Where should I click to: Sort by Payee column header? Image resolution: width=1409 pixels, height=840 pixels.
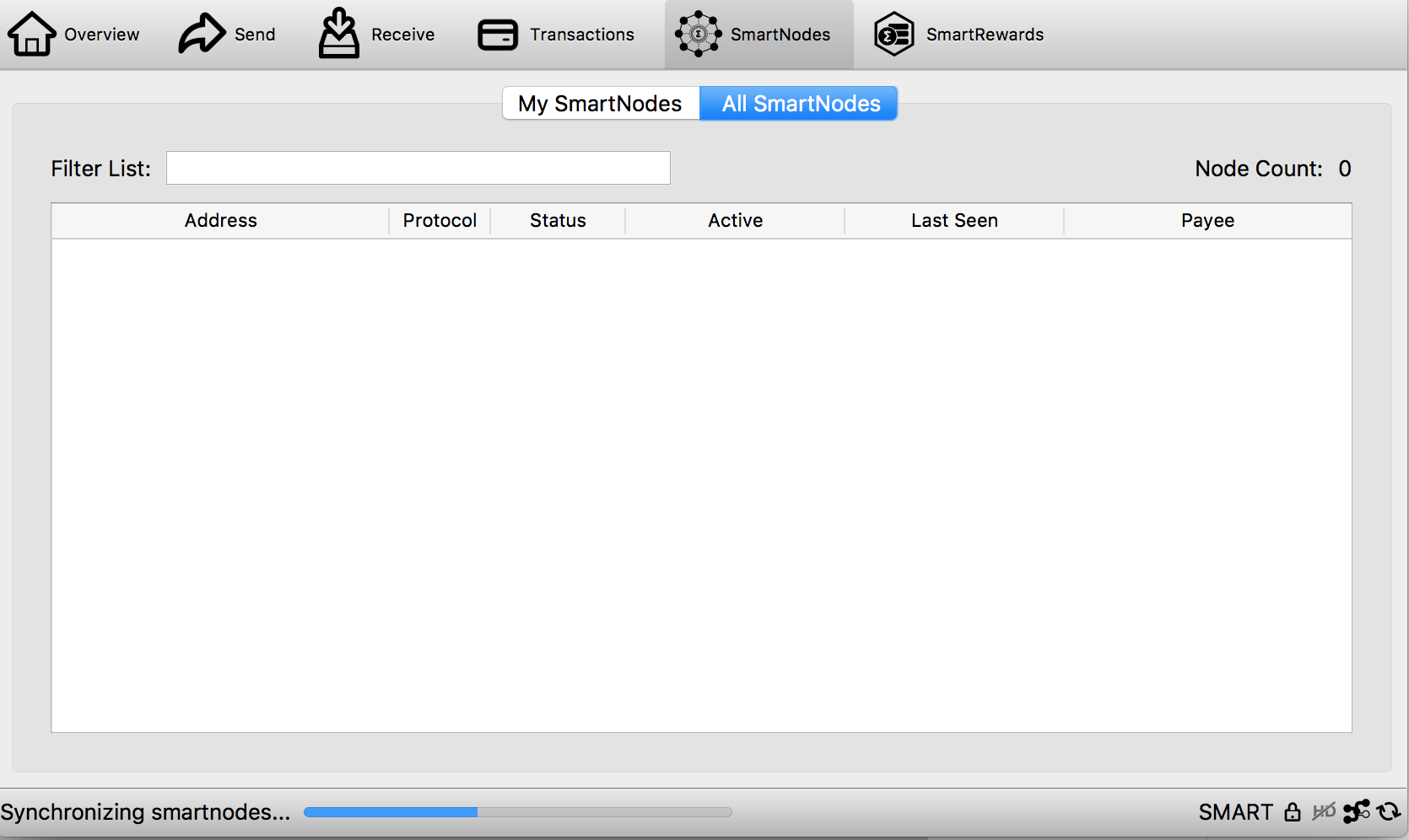tap(1207, 221)
